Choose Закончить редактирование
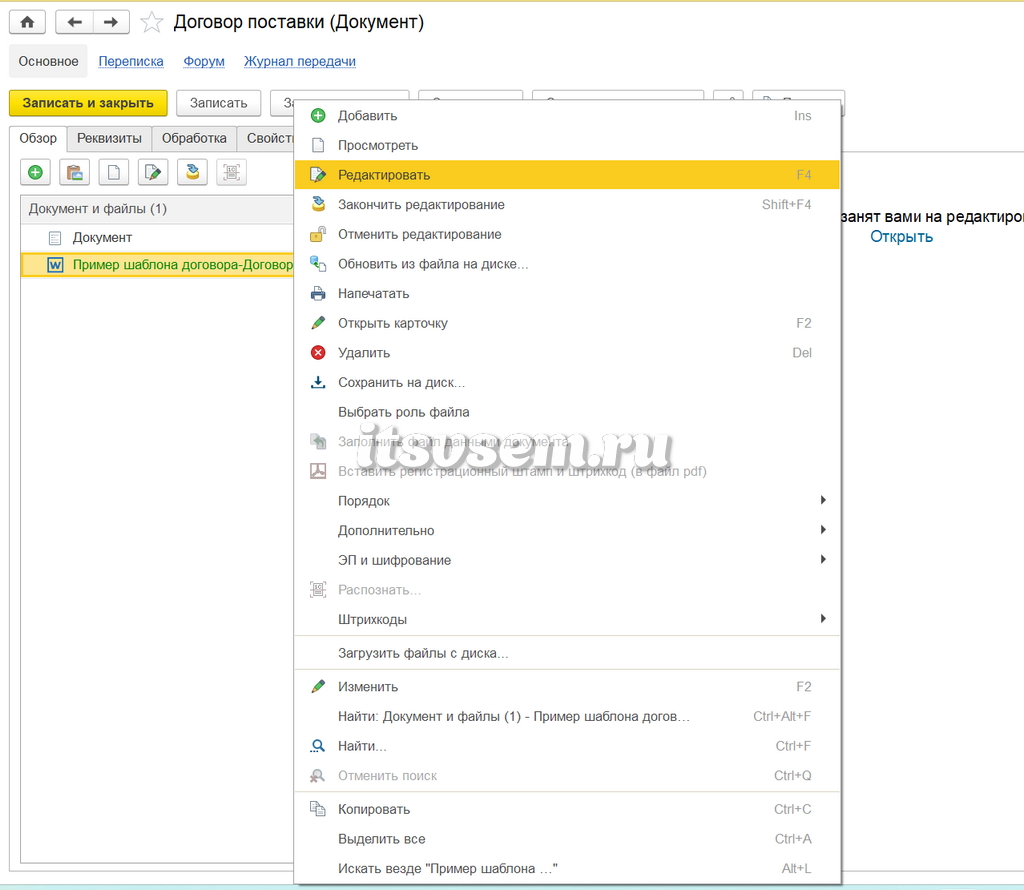 point(567,204)
